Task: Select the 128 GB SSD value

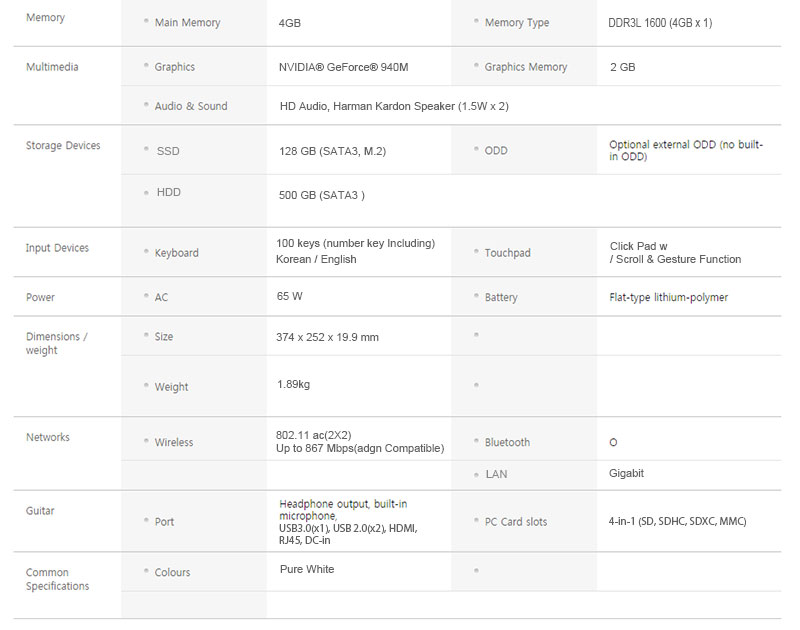Action: click(x=332, y=151)
